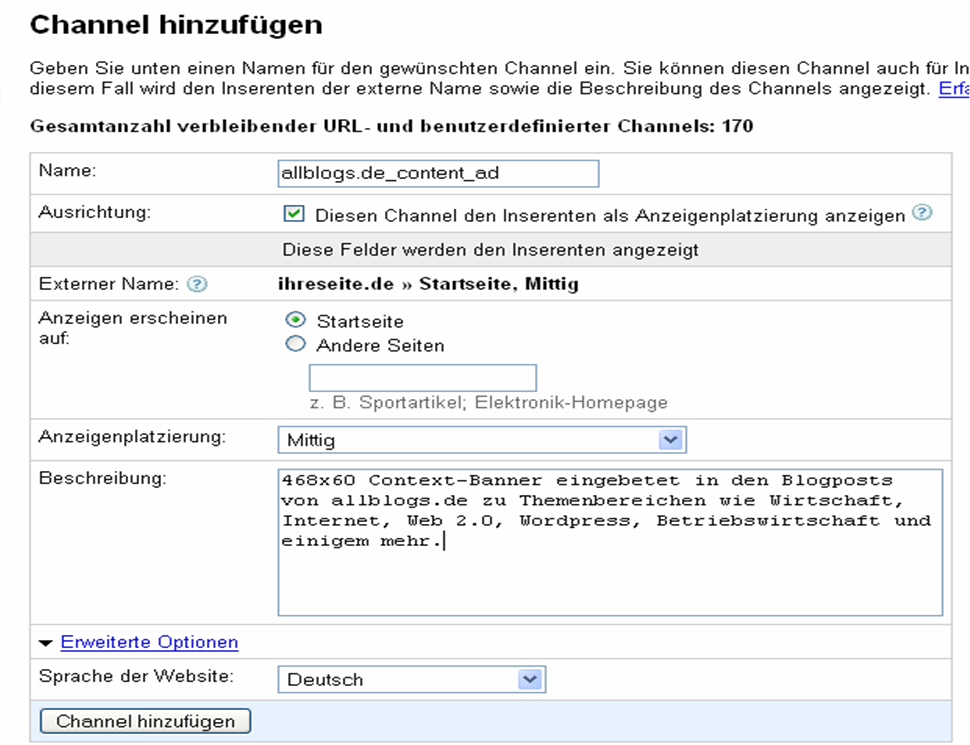Click the 'Anzeigen erscheinen auf:' label
This screenshot has height=745, width=970.
coord(133,328)
